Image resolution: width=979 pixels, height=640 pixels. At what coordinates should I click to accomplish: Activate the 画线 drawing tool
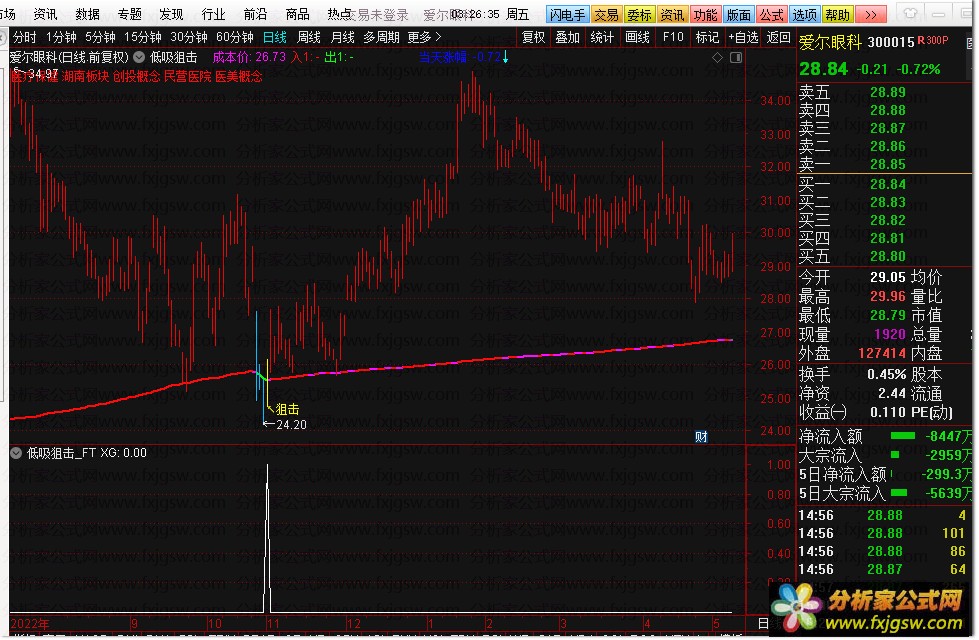tap(637, 37)
